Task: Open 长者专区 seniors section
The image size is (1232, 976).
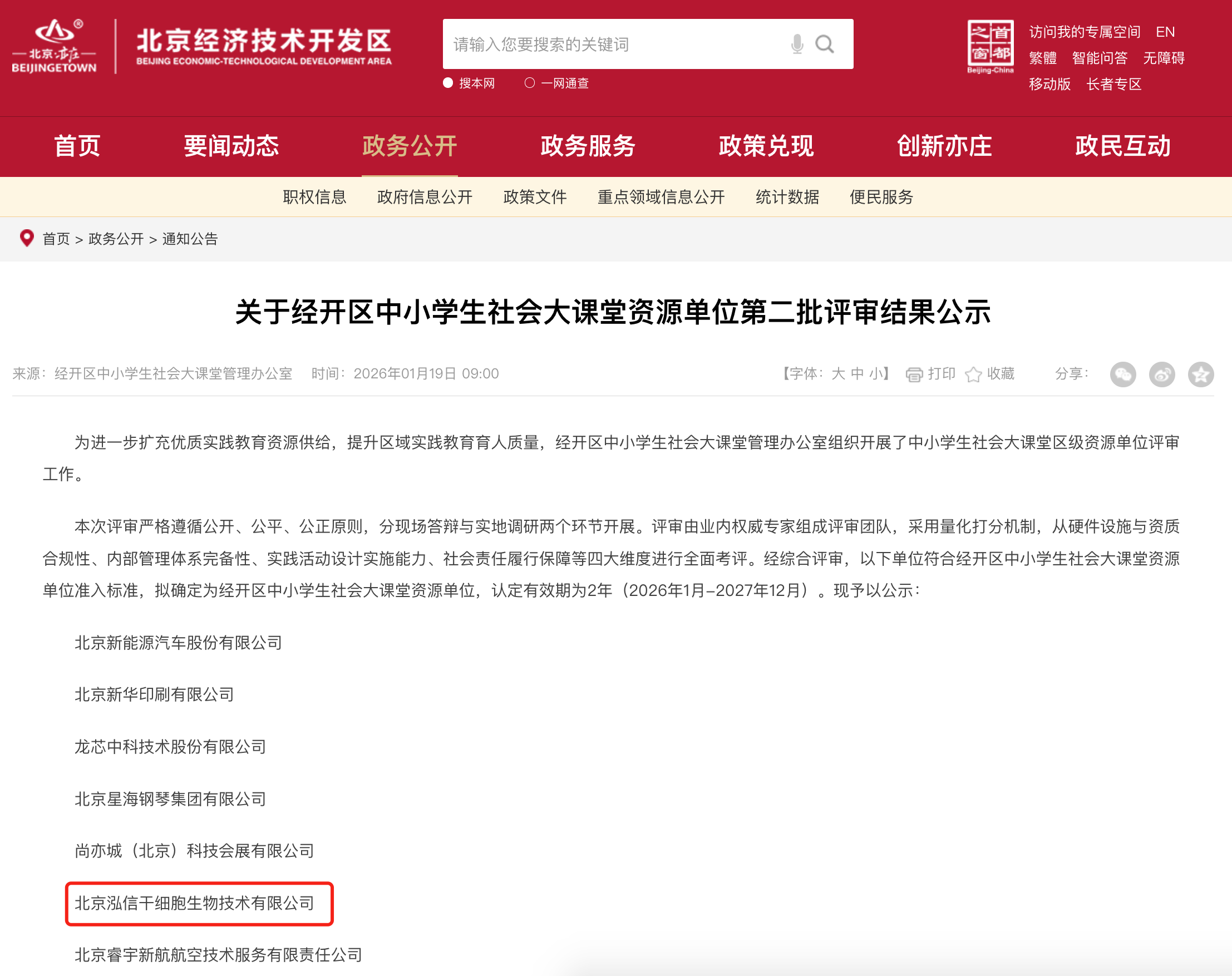Action: [1113, 85]
